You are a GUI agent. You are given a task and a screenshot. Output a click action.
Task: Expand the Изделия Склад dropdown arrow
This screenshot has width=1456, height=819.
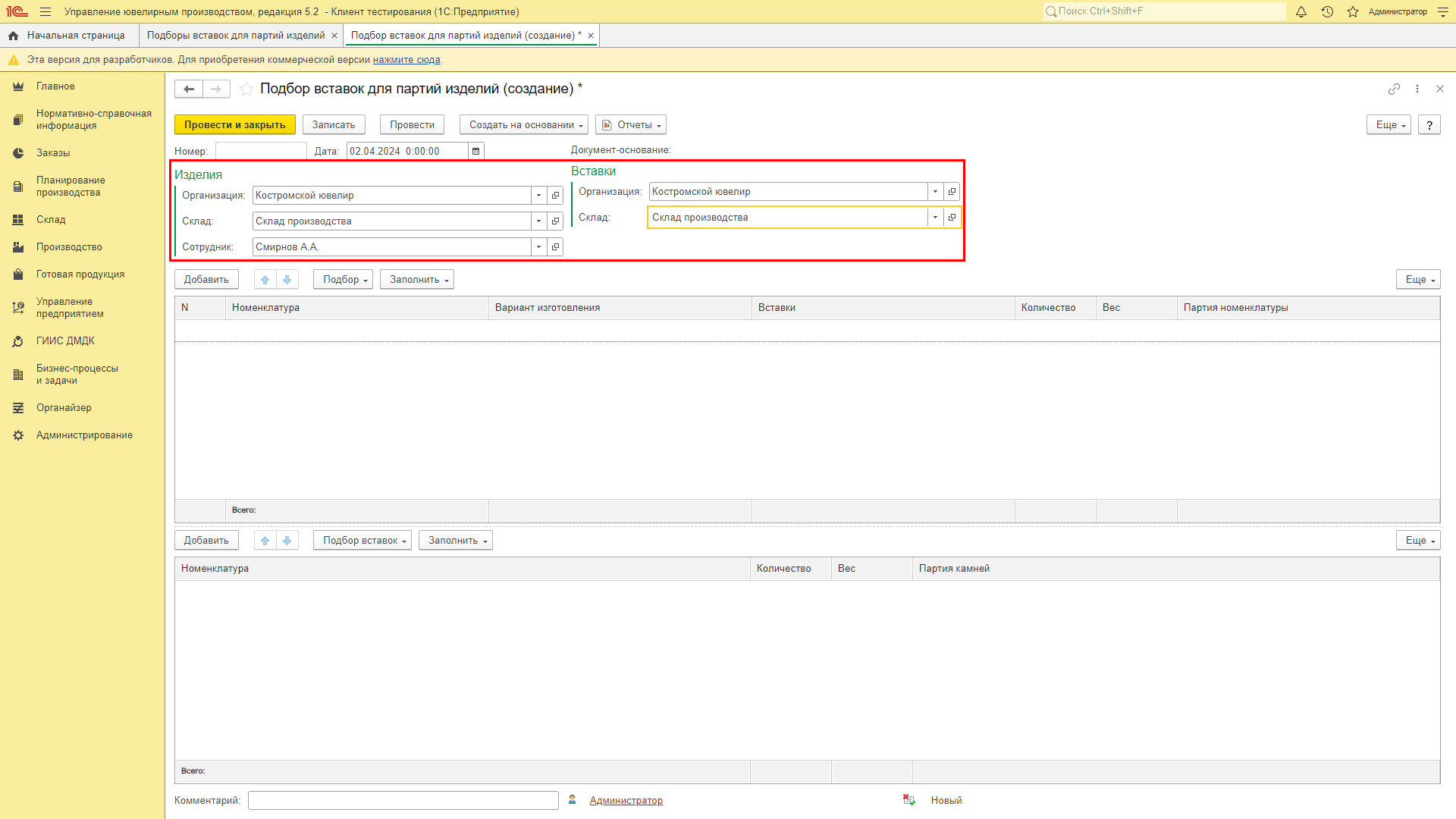tap(538, 221)
